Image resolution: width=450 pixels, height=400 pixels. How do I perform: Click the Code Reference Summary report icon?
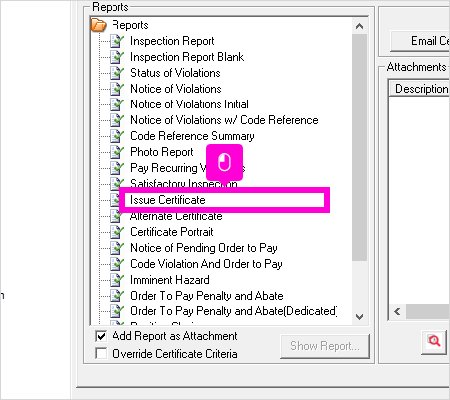pyautogui.click(x=117, y=136)
